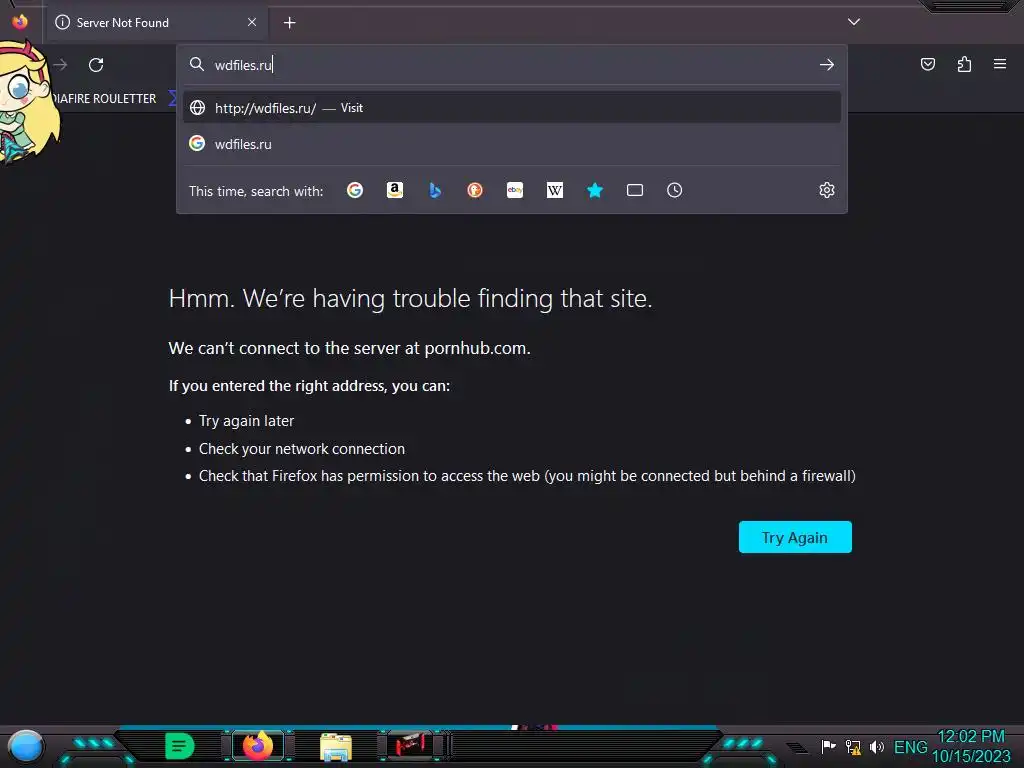Open File Explorer from the taskbar
Screen dimensions: 1024x768
coord(336,747)
